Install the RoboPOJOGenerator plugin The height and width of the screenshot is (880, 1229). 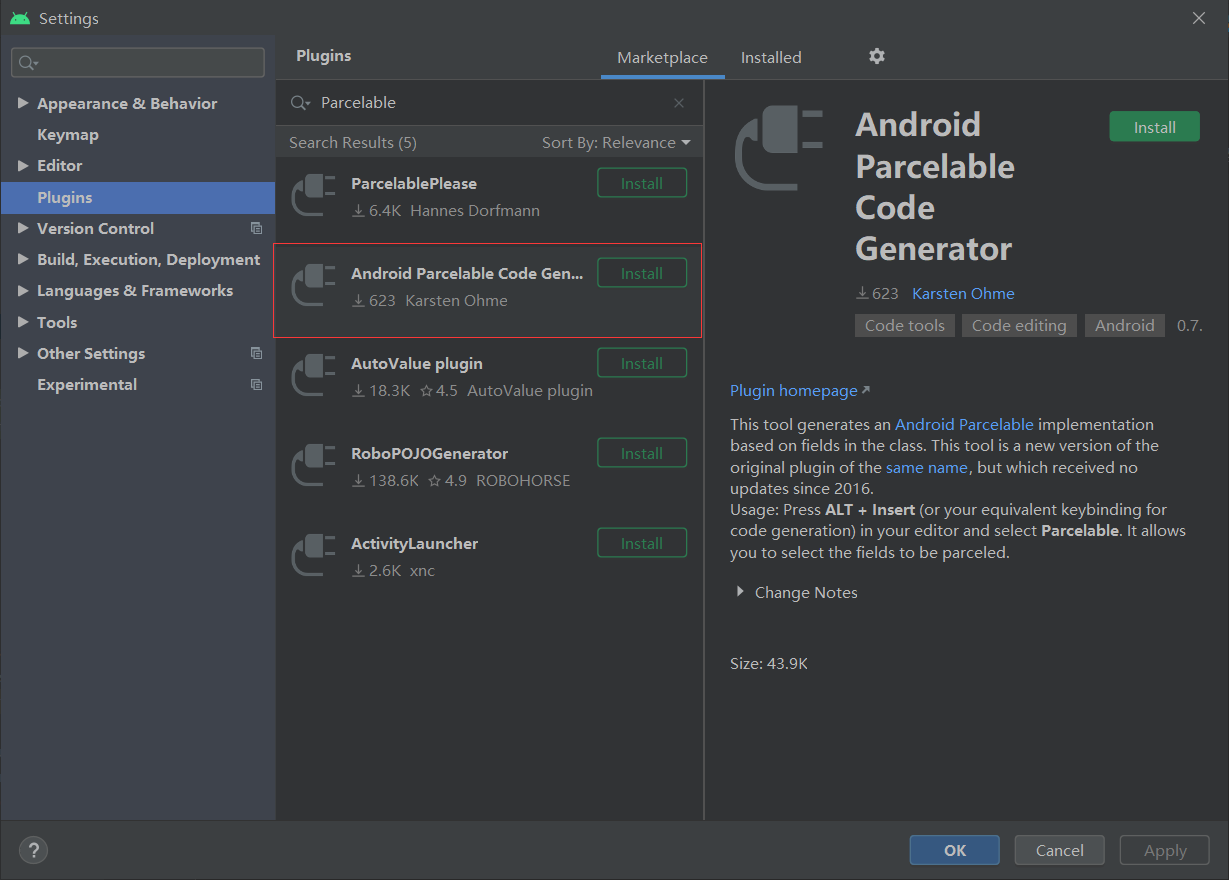click(642, 453)
